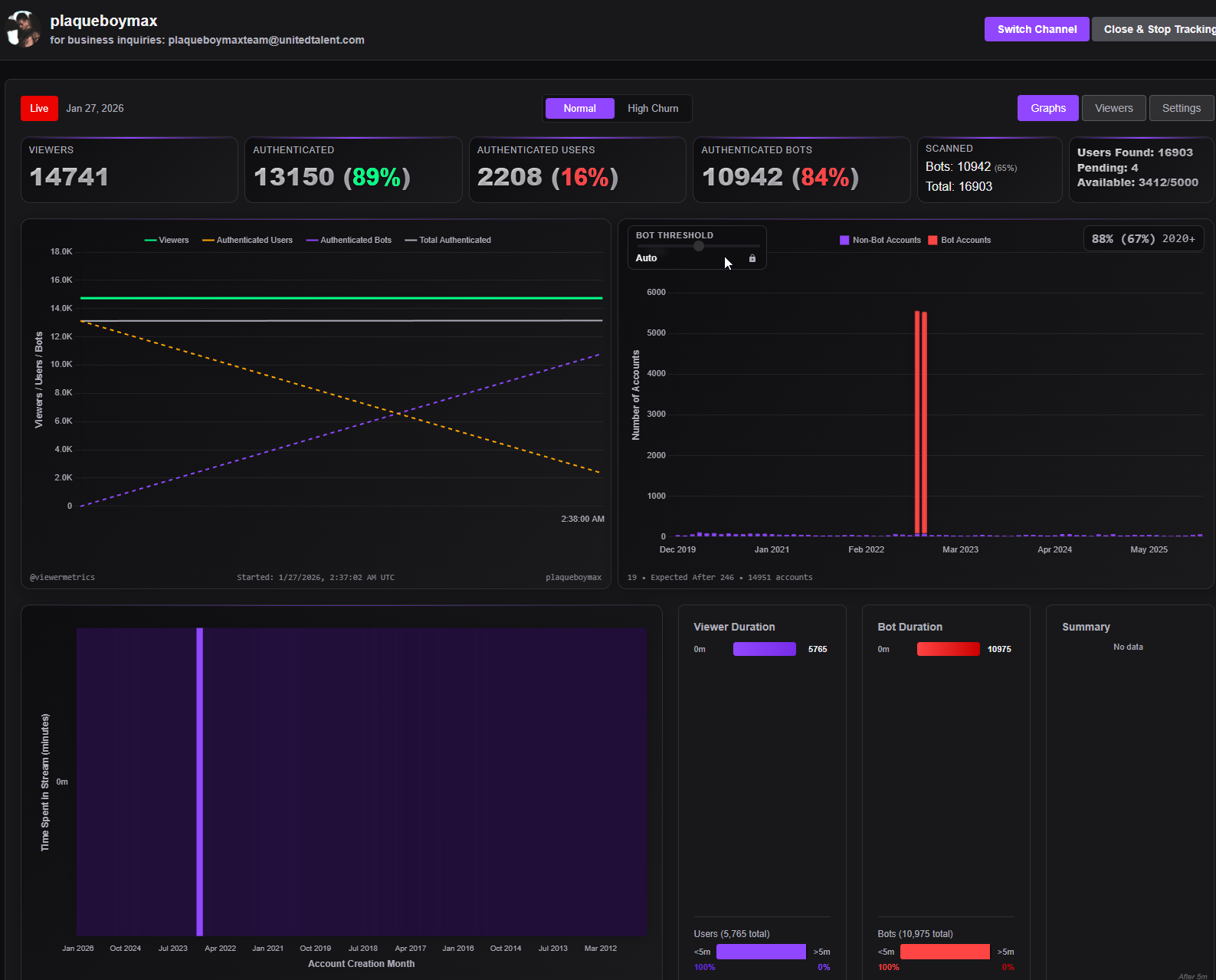Image resolution: width=1216 pixels, height=980 pixels.
Task: Click the 88% (67%) 2020+ badge
Action: click(x=1143, y=239)
